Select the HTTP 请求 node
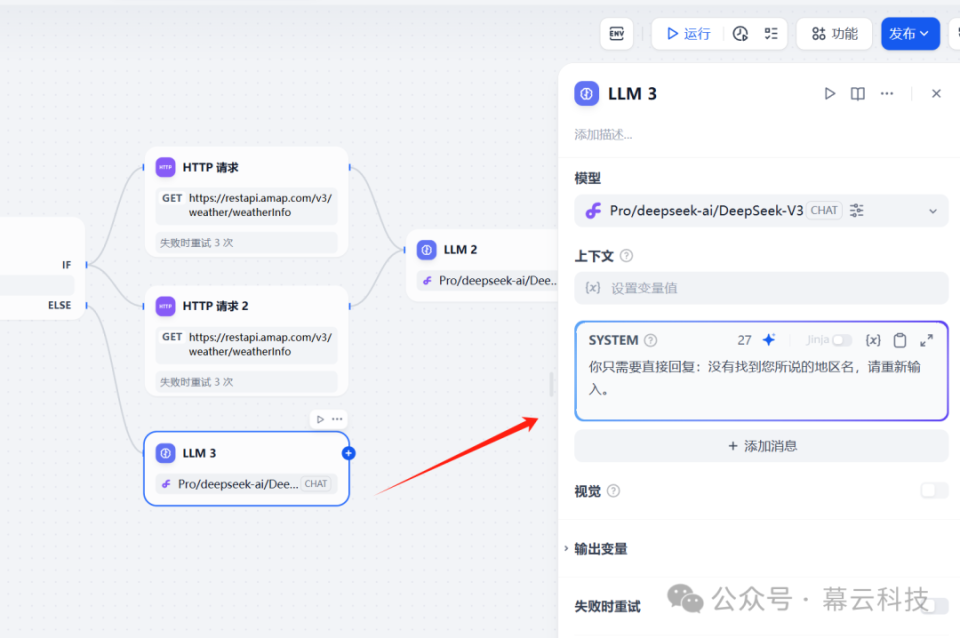The image size is (960, 638). pos(247,201)
